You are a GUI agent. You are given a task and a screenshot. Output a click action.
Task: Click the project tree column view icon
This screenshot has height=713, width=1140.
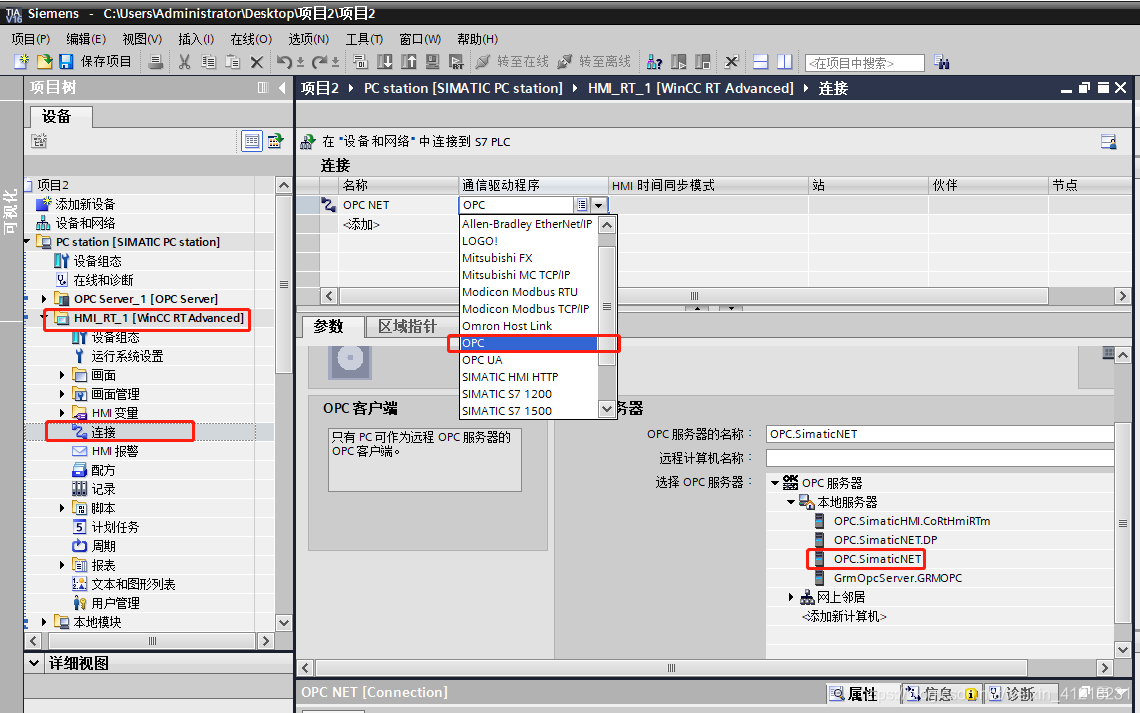point(262,88)
